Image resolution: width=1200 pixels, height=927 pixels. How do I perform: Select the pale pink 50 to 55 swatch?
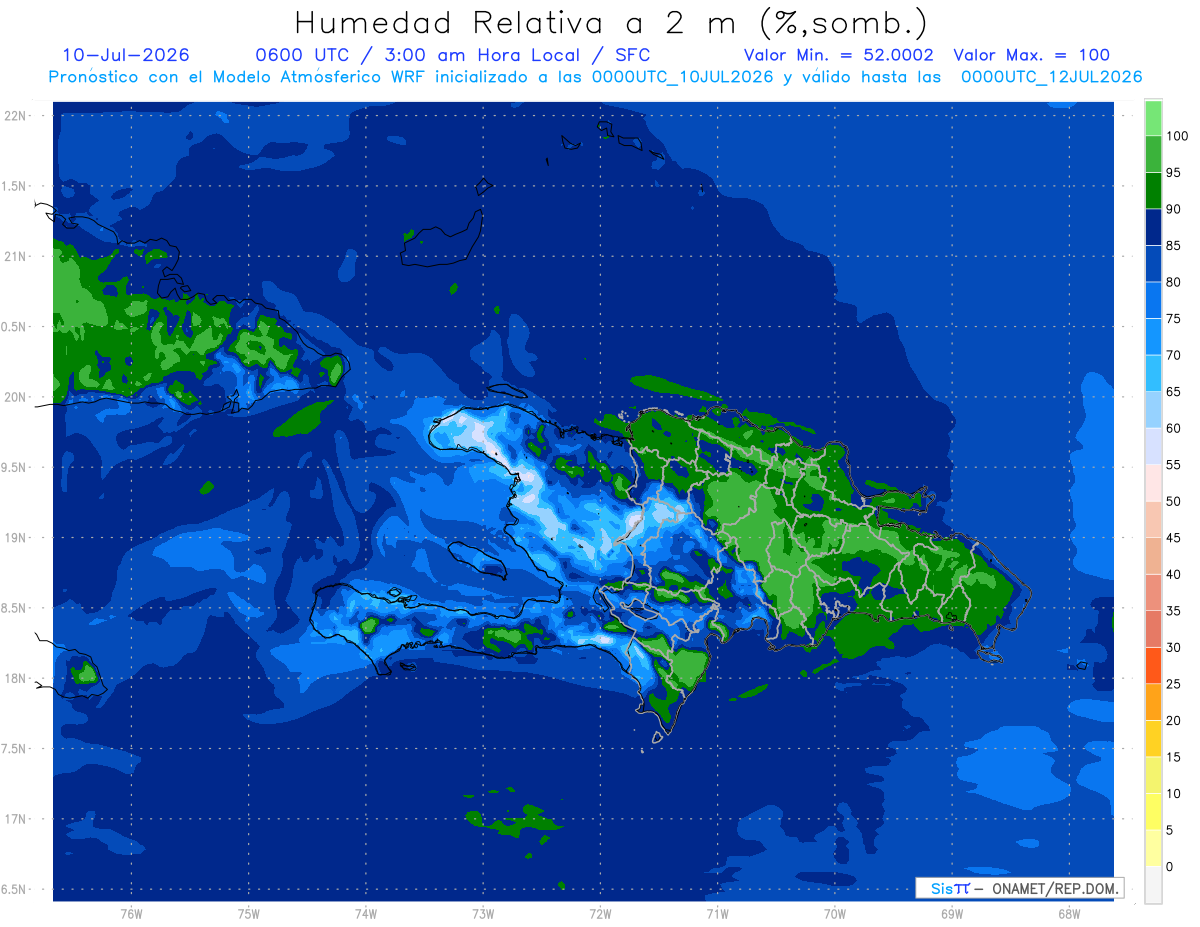tap(1153, 483)
